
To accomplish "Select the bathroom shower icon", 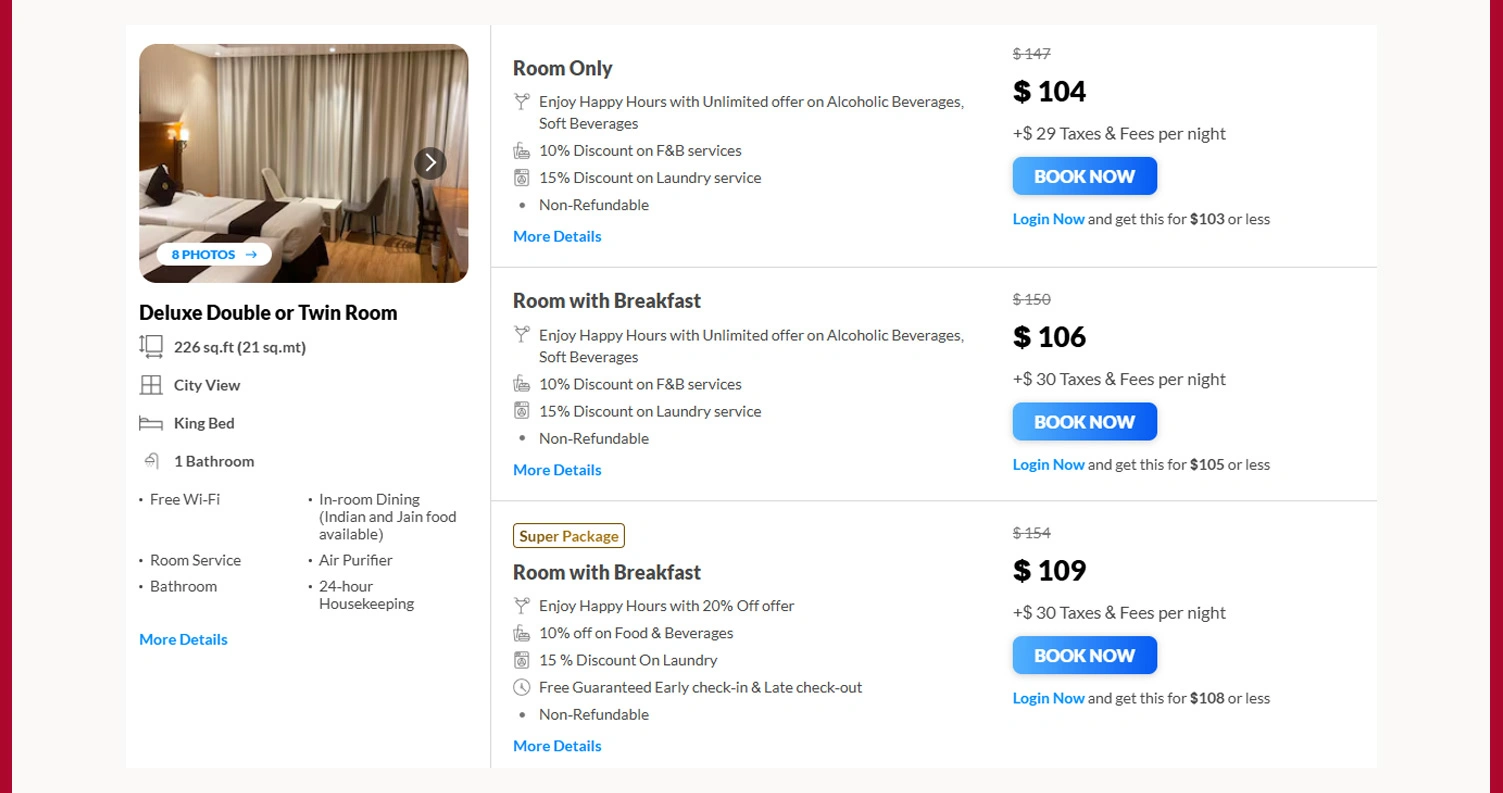I will click(153, 460).
